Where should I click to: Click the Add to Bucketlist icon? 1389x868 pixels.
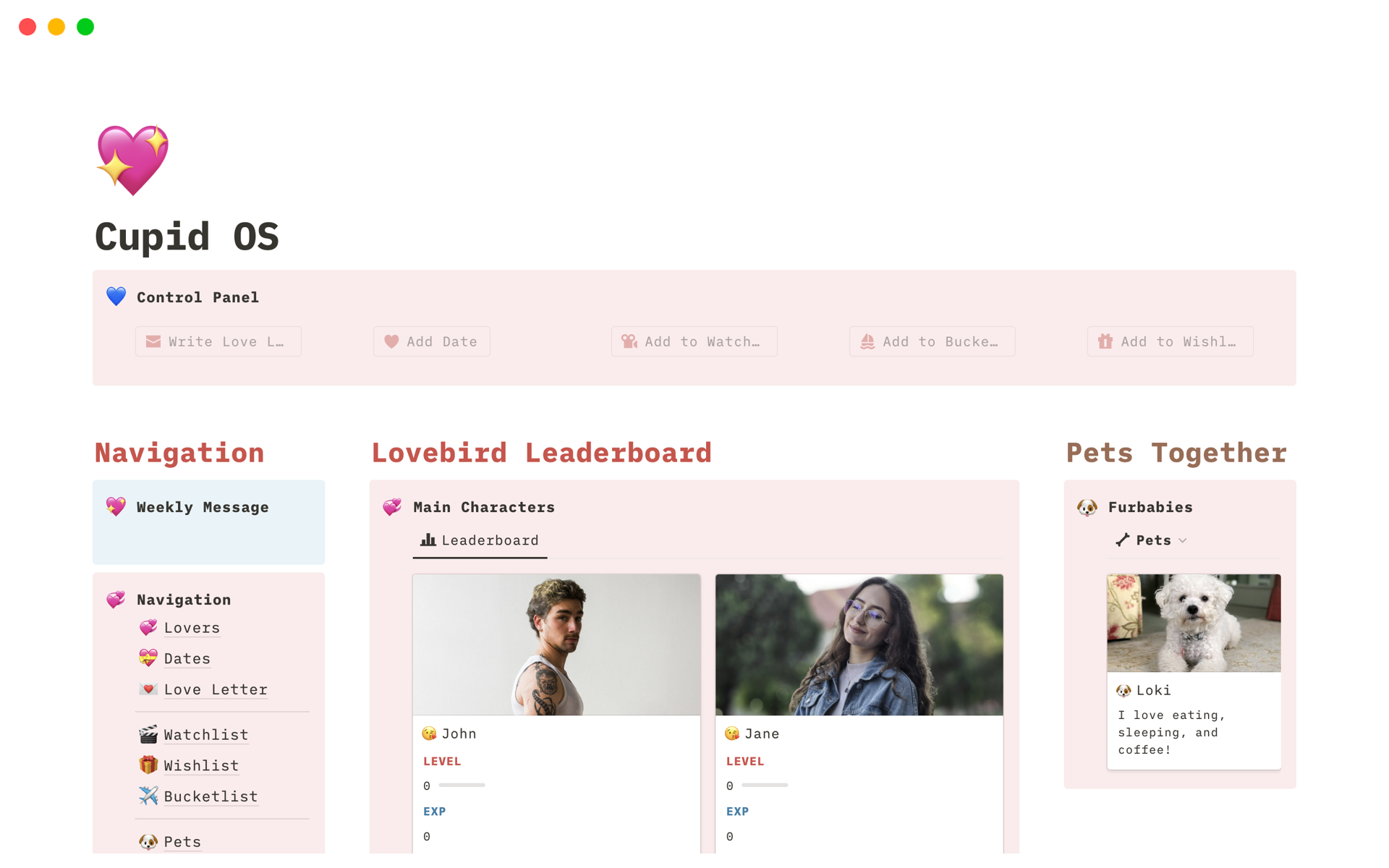(x=865, y=341)
